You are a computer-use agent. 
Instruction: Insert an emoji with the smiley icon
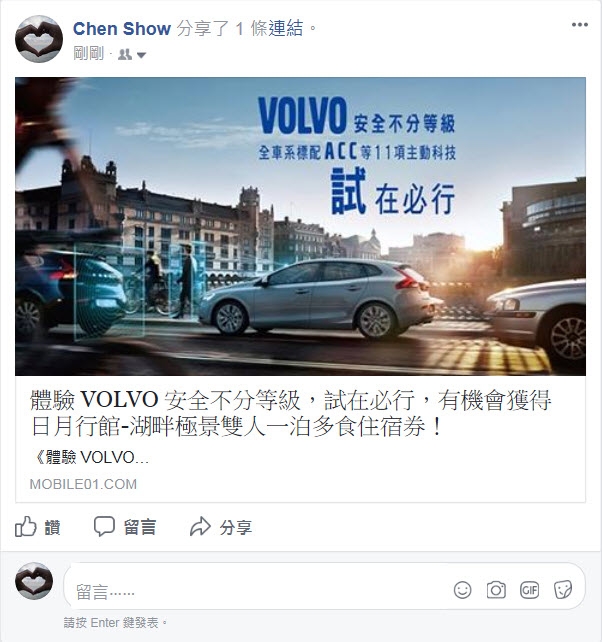click(x=462, y=590)
